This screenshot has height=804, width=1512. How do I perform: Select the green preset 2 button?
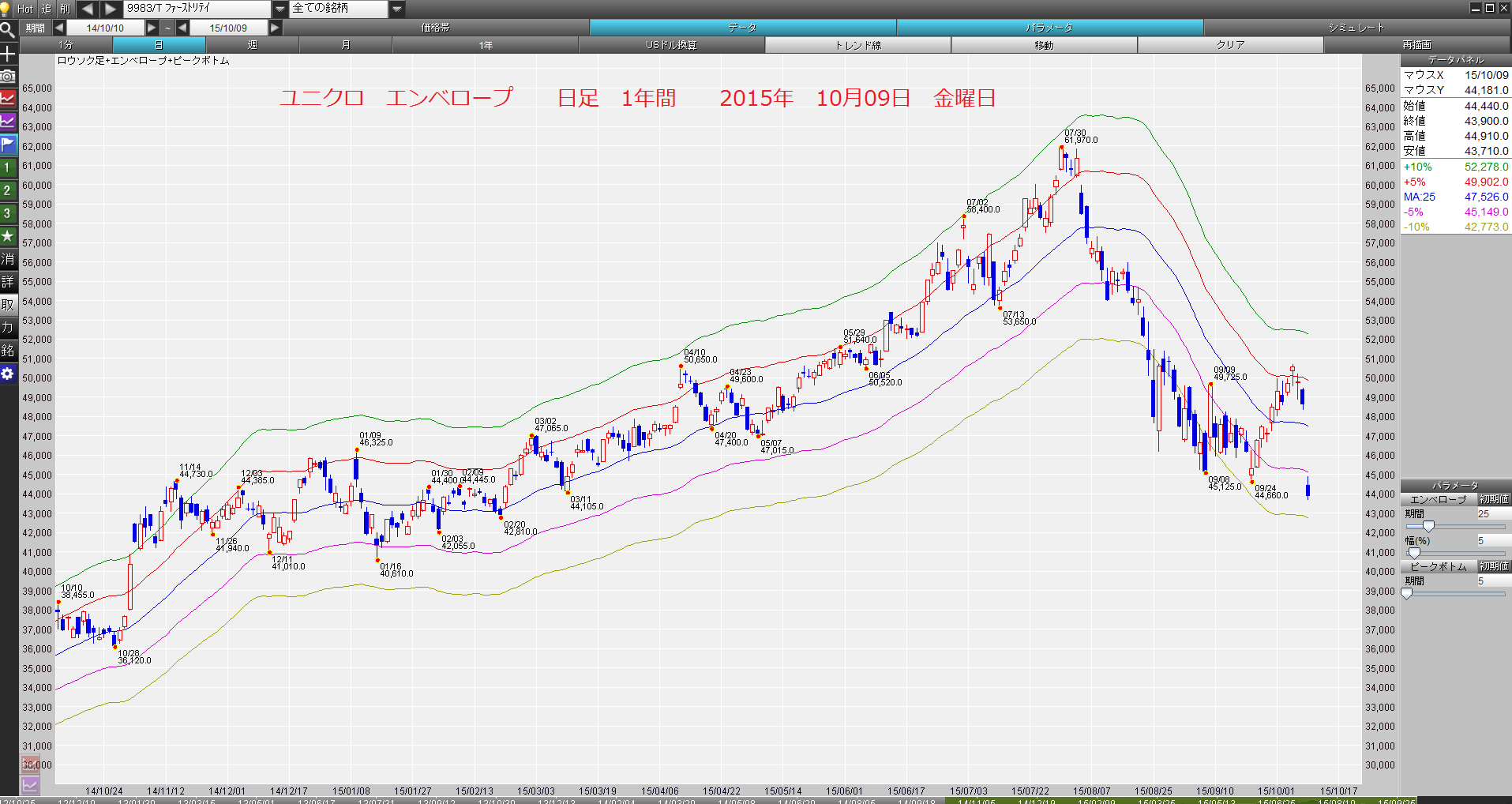pos(8,190)
